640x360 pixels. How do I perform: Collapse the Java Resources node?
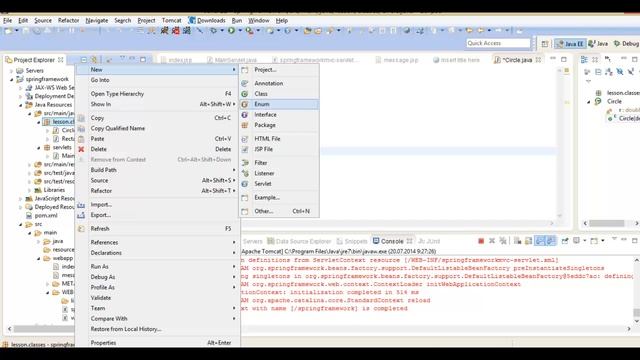20,105
